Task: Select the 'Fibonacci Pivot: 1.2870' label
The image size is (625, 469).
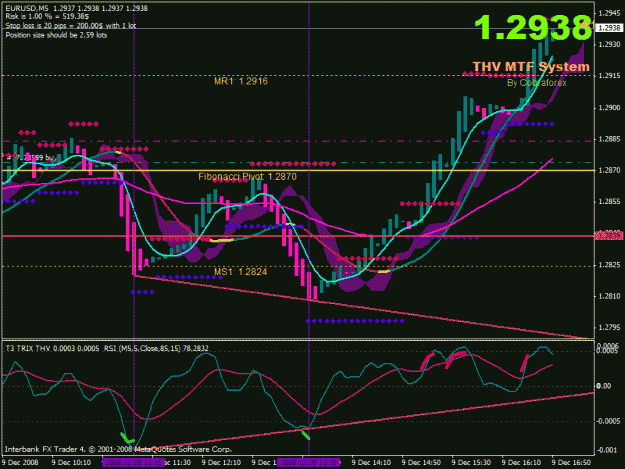Action: pyautogui.click(x=248, y=177)
